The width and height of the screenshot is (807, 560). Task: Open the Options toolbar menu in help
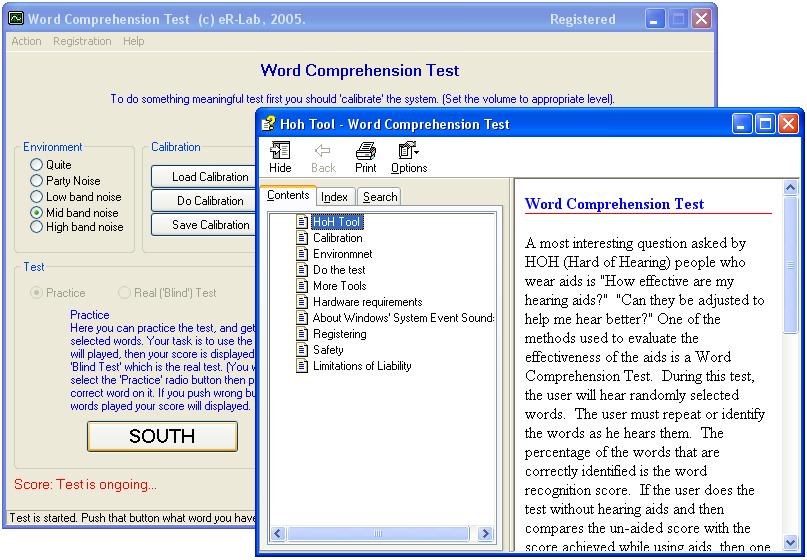tap(409, 158)
